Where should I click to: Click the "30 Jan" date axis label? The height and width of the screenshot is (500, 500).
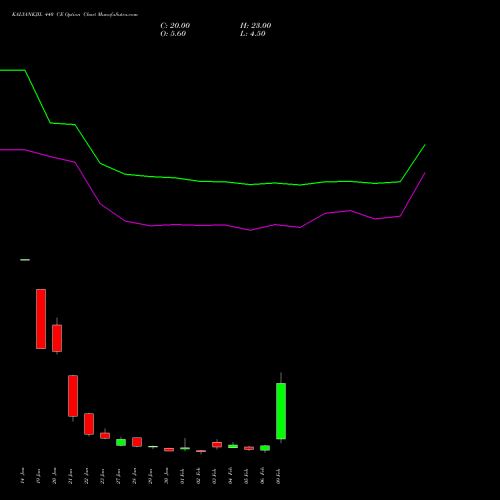(x=167, y=476)
